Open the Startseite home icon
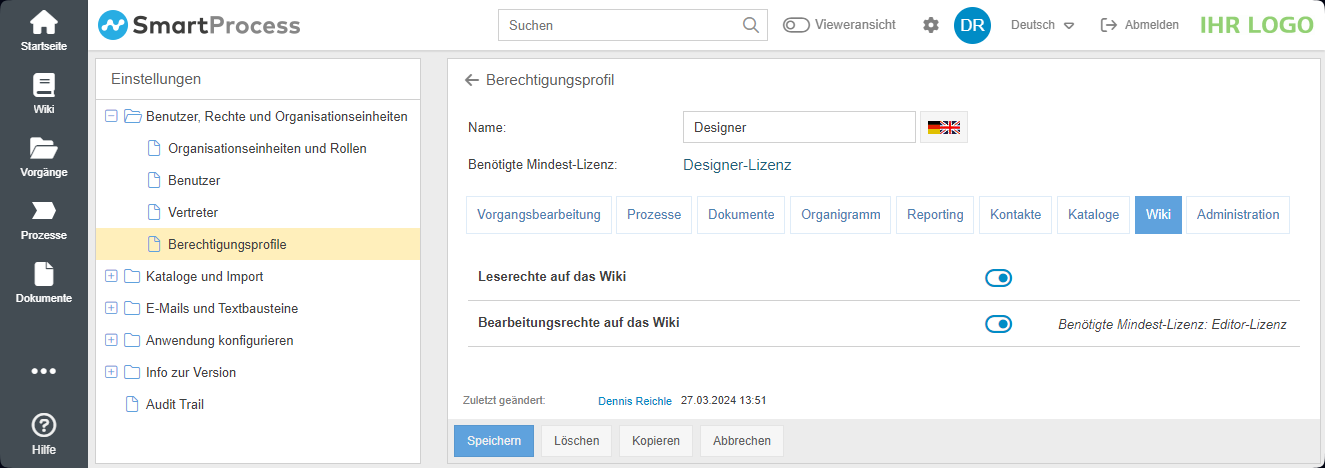The height and width of the screenshot is (468, 1325). pyautogui.click(x=43, y=23)
